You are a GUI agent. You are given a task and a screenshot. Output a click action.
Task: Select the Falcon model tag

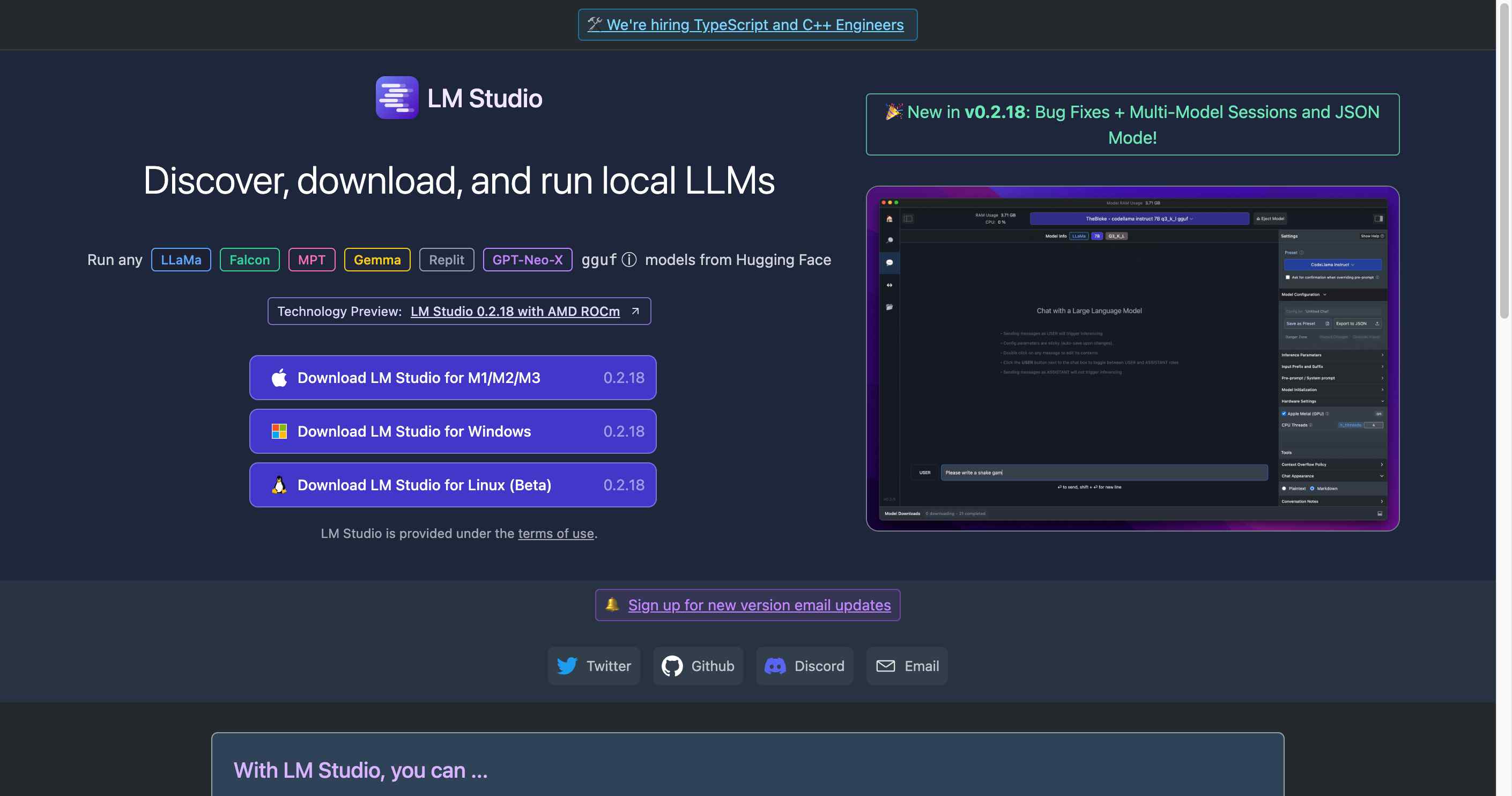coord(249,260)
